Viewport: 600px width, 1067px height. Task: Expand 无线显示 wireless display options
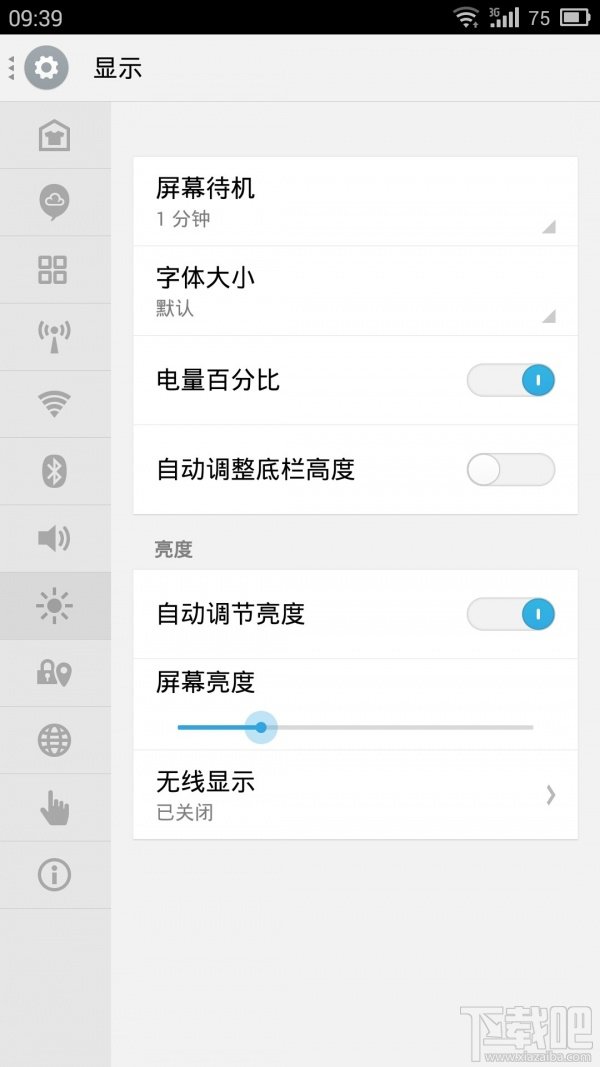(355, 795)
